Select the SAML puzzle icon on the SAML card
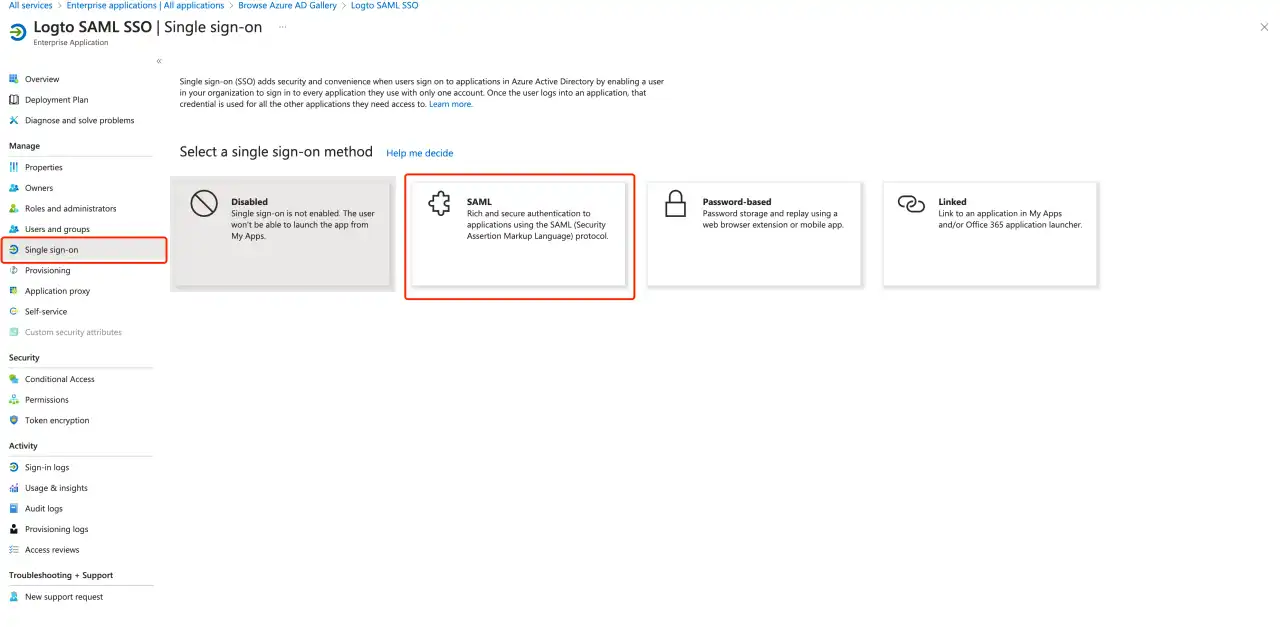The width and height of the screenshot is (1280, 627). click(439, 205)
